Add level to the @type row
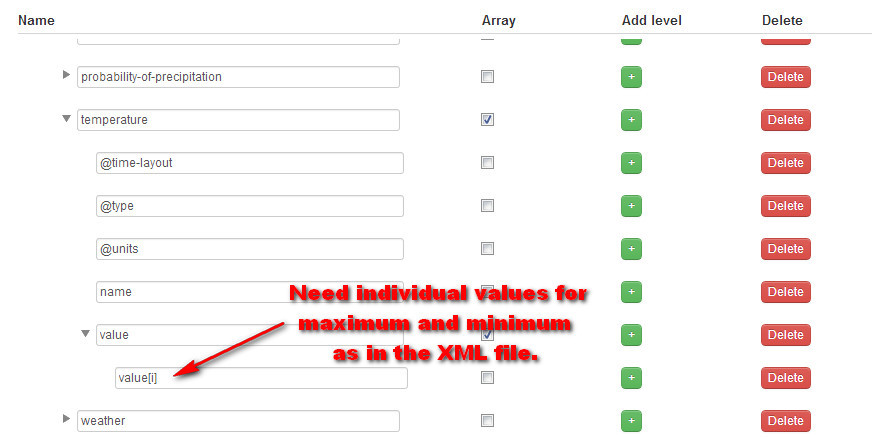The width and height of the screenshot is (872, 437). pos(630,206)
